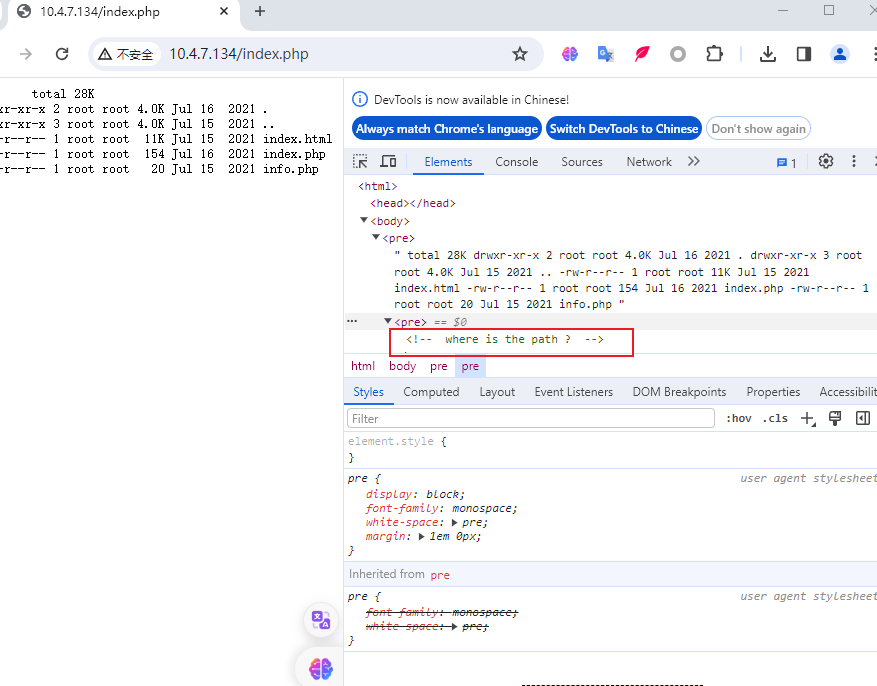This screenshot has height=686, width=877.
Task: Click the 'pre' link in Inherited from
Action: point(440,575)
